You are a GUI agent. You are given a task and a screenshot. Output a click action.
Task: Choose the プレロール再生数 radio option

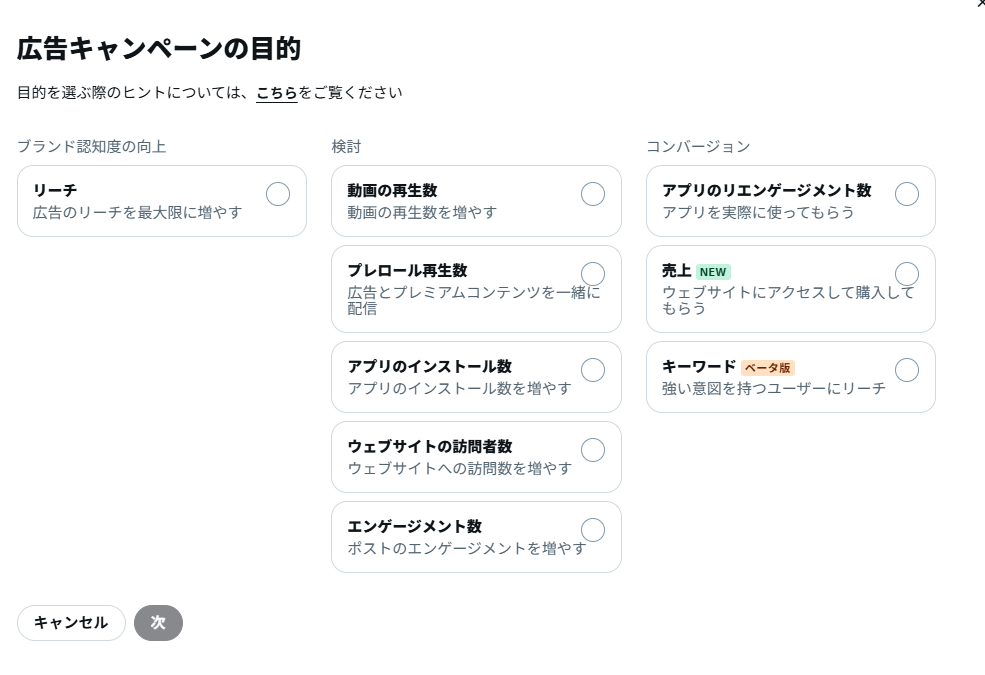point(592,274)
